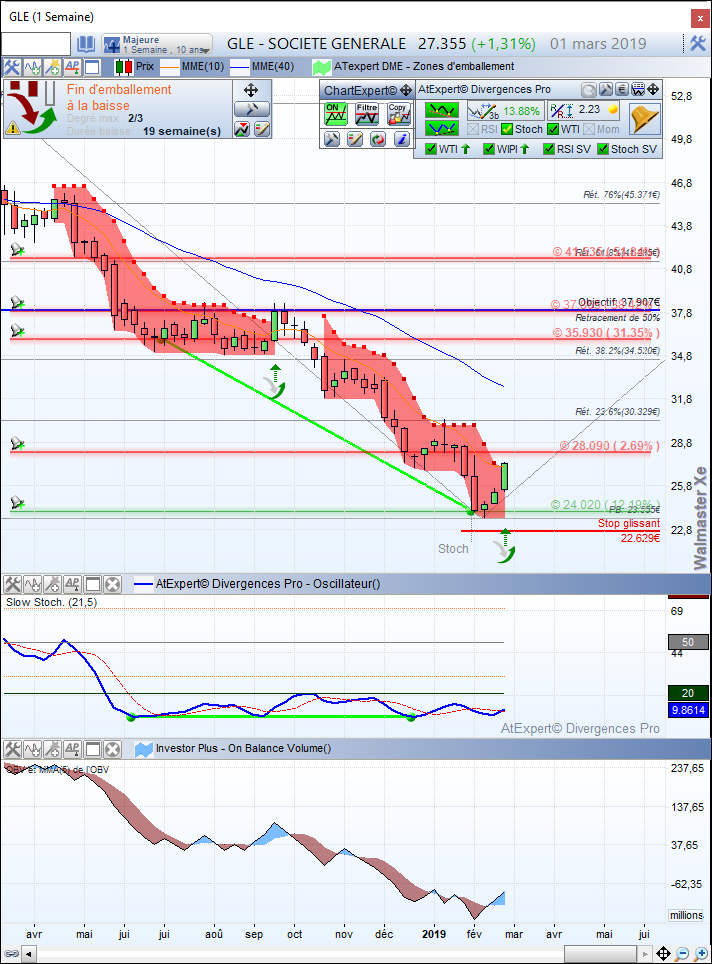712x964 pixels.
Task: Click zoom out magnifier at bottom right
Action: 682,954
